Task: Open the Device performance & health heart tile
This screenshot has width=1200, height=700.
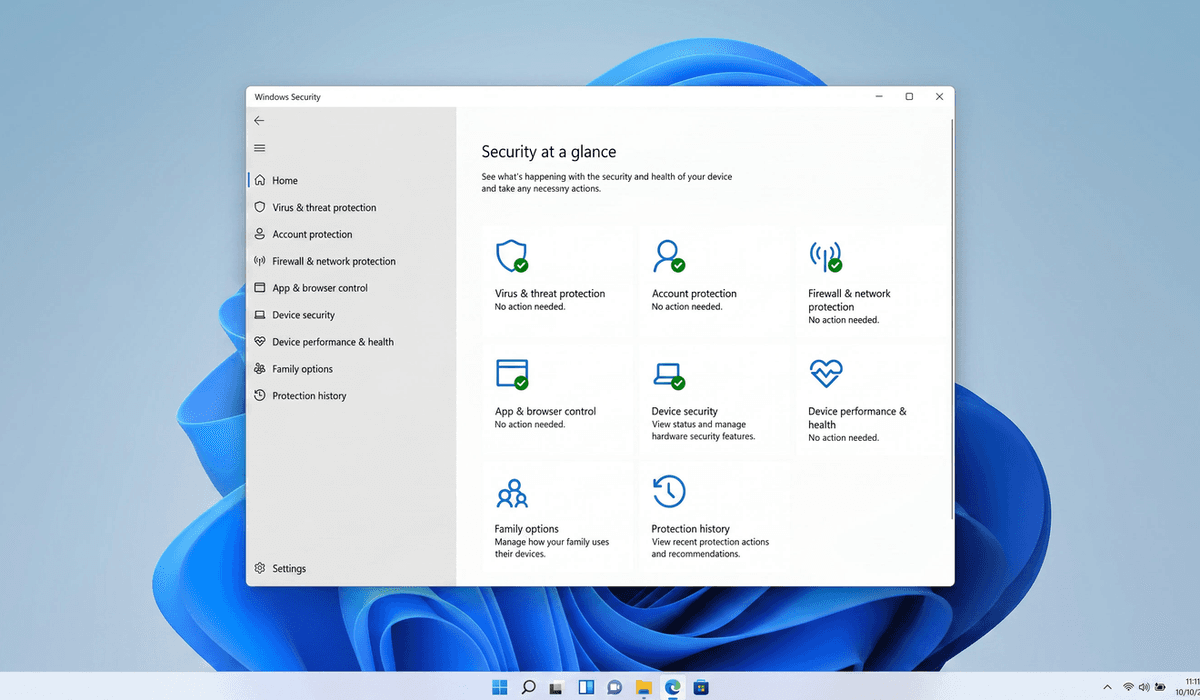Action: click(871, 399)
